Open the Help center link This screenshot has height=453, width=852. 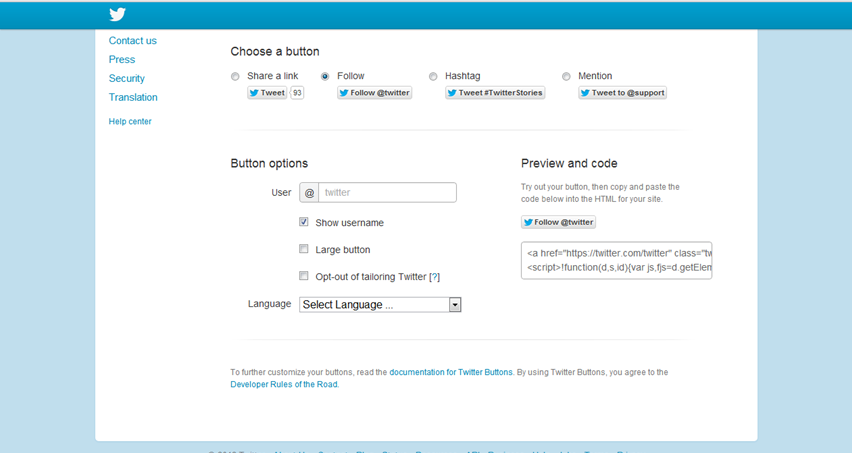coord(130,122)
